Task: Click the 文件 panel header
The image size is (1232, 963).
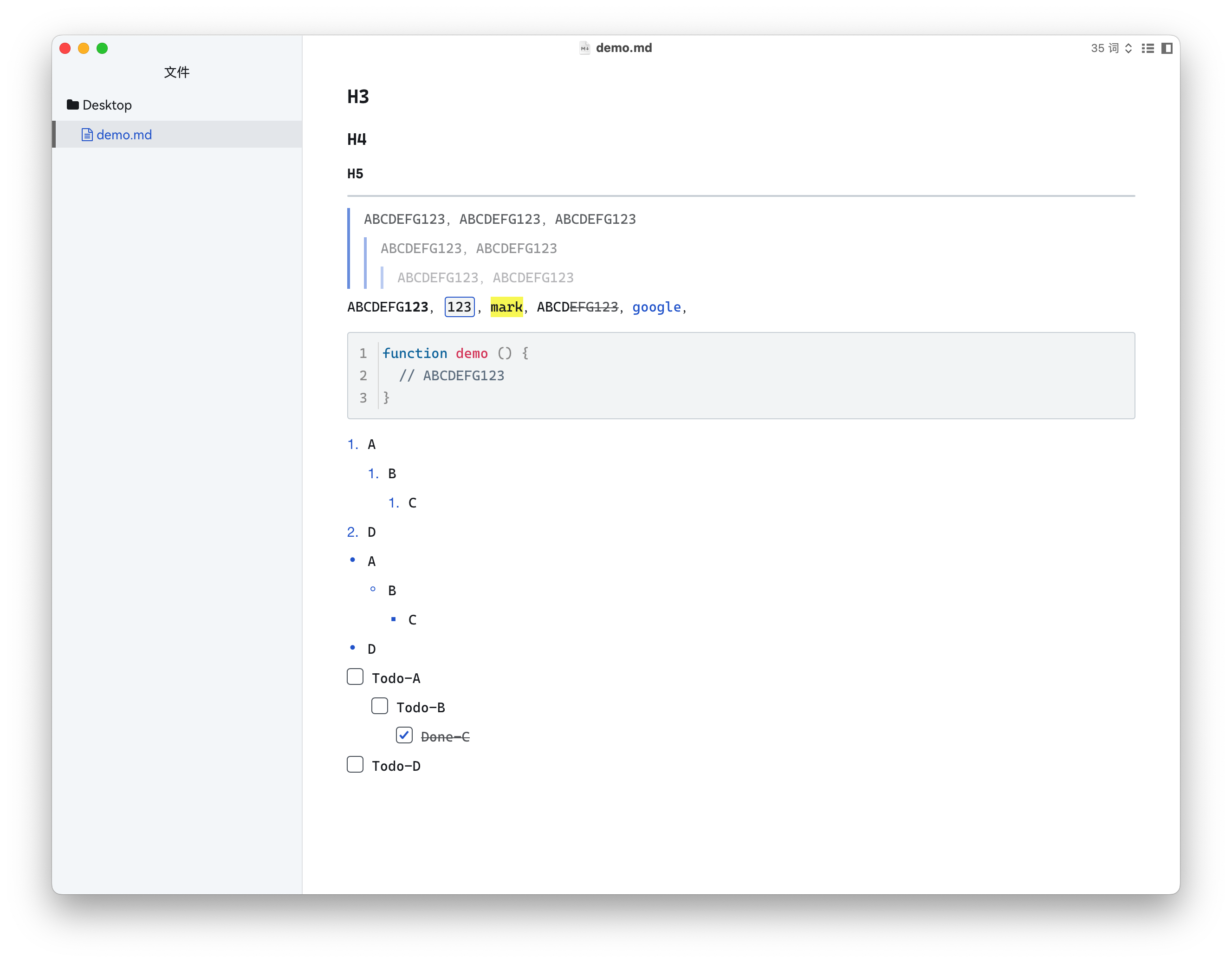Action: tap(176, 72)
